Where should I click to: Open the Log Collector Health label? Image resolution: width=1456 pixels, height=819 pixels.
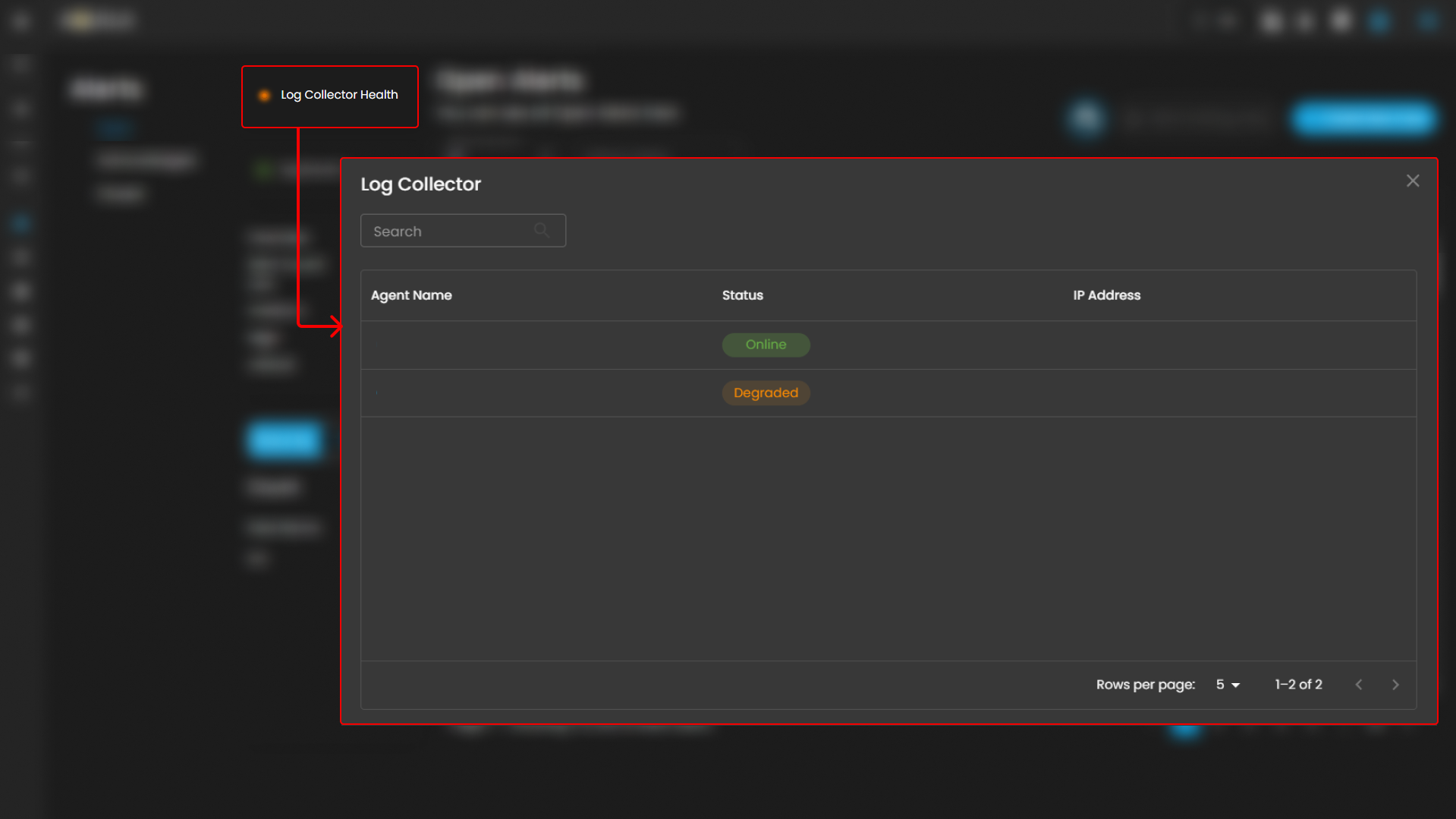point(339,95)
